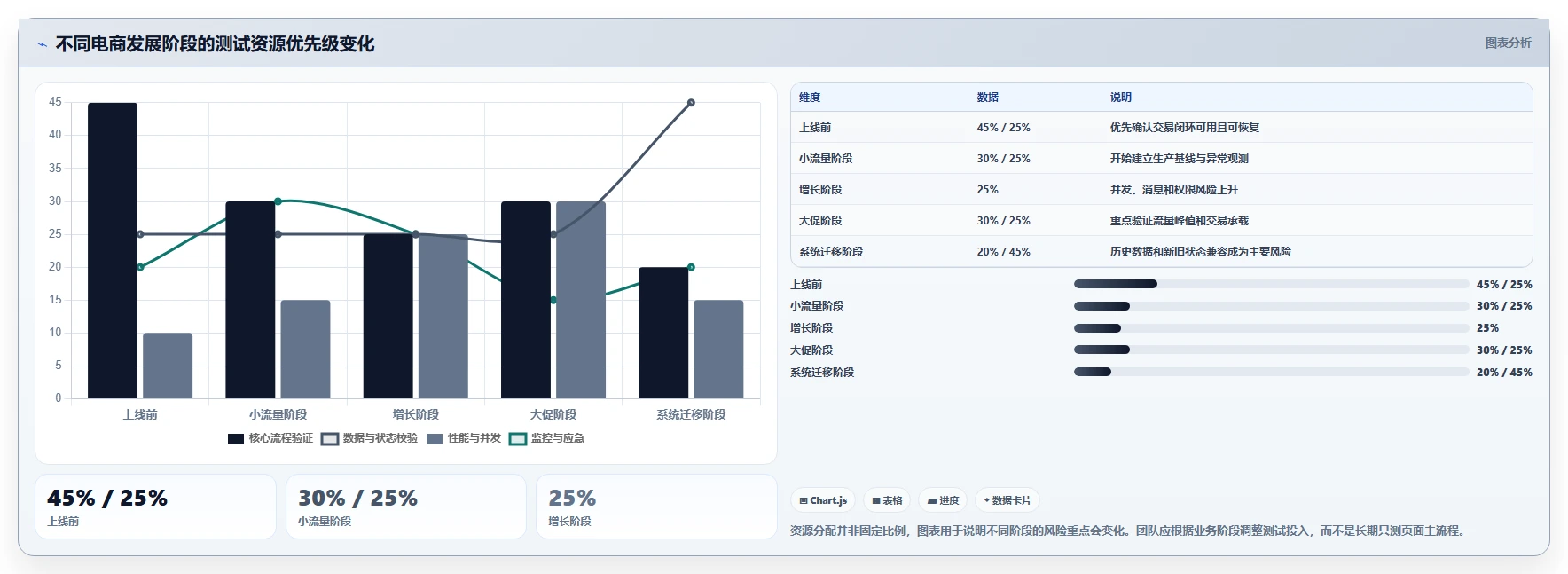Click the gray bar for 增长阶段

click(x=443, y=316)
